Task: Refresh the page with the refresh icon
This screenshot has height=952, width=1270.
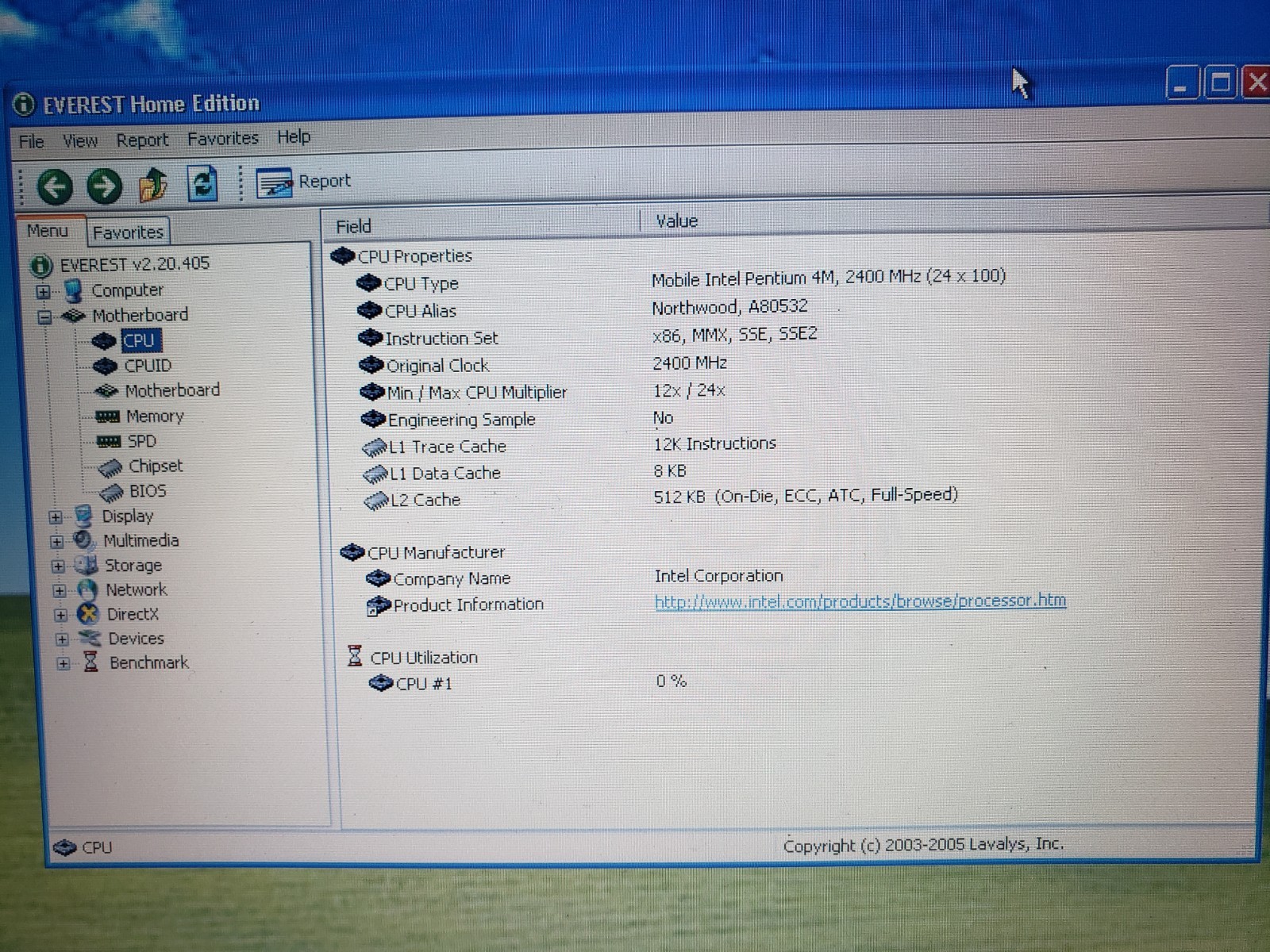Action: coord(202,183)
